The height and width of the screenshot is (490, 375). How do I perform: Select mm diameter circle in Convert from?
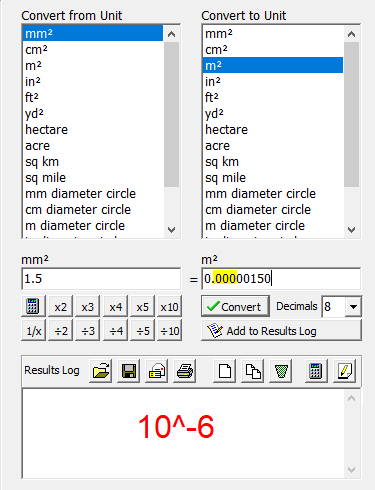pyautogui.click(x=93, y=193)
